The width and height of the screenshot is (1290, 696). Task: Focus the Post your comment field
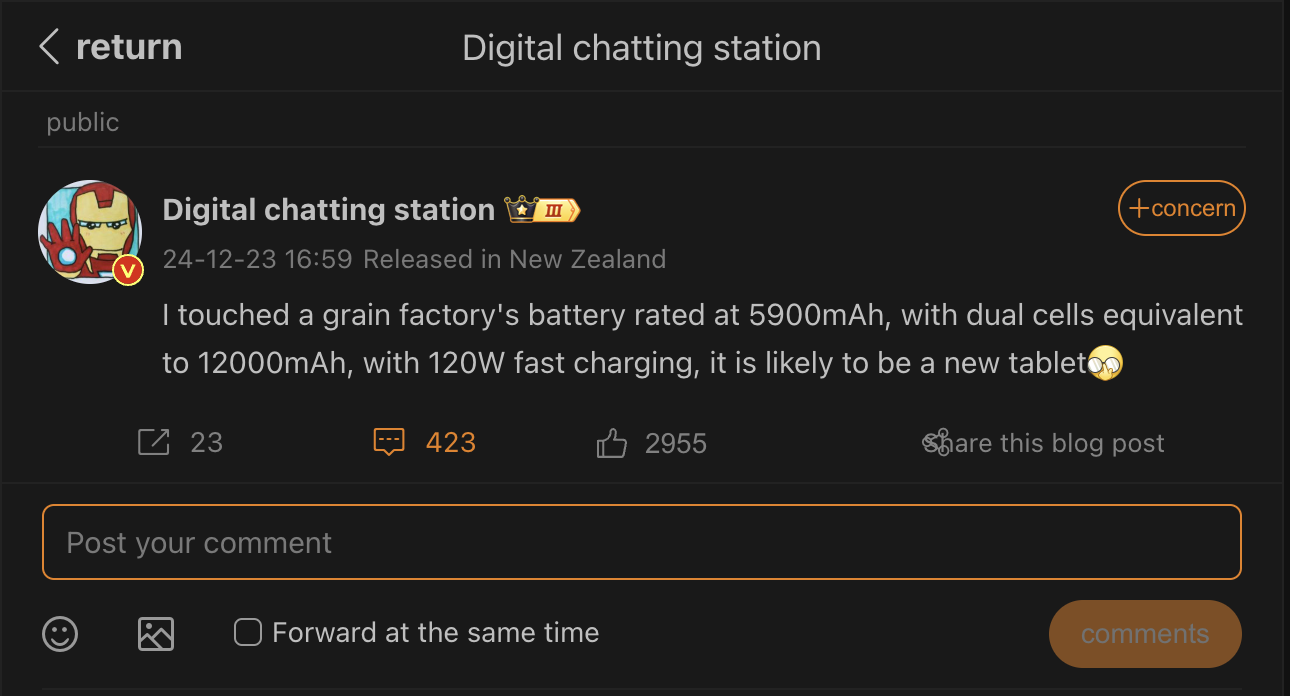641,542
